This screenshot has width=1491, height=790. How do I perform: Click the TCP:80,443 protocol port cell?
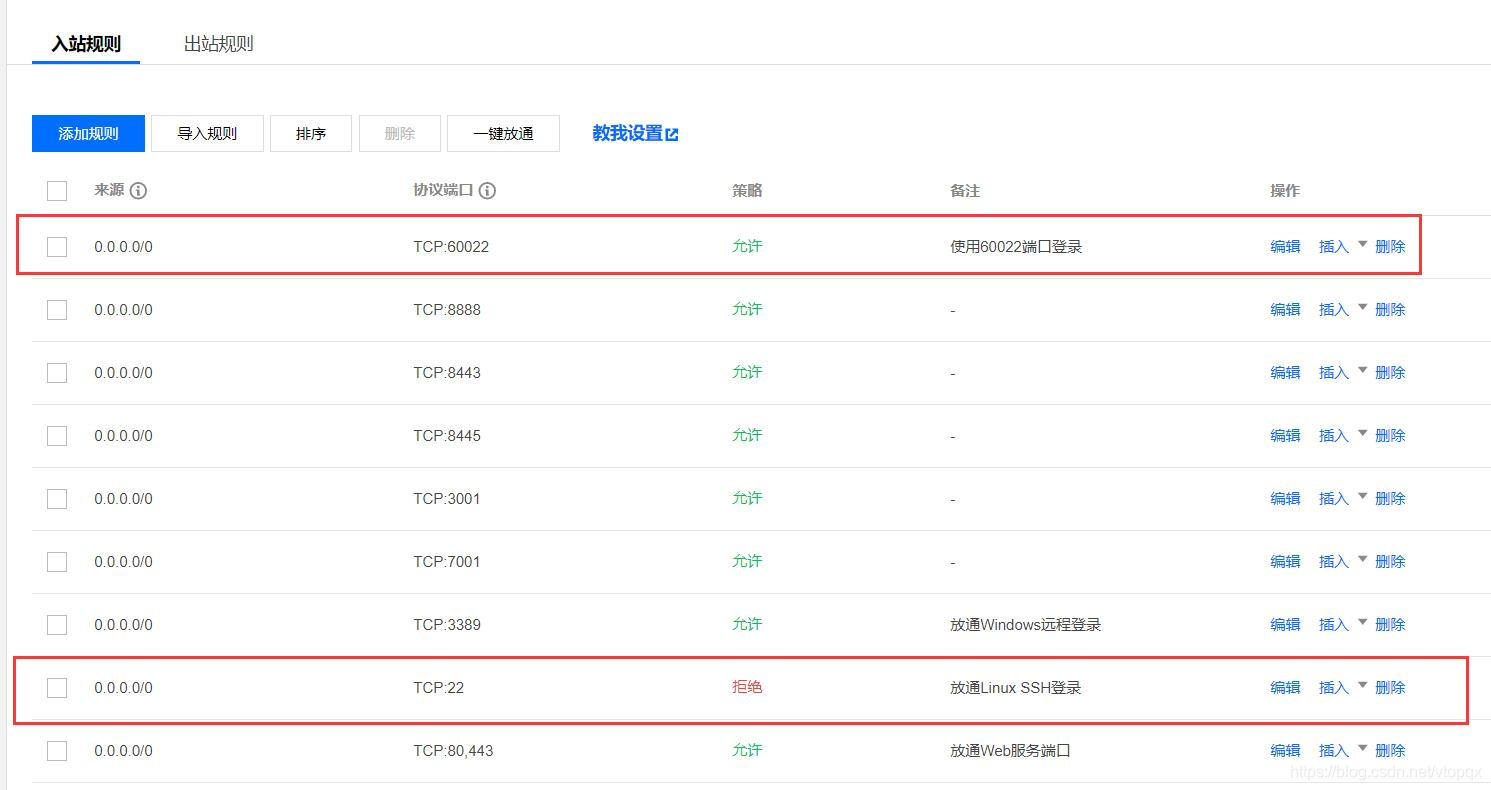[453, 751]
